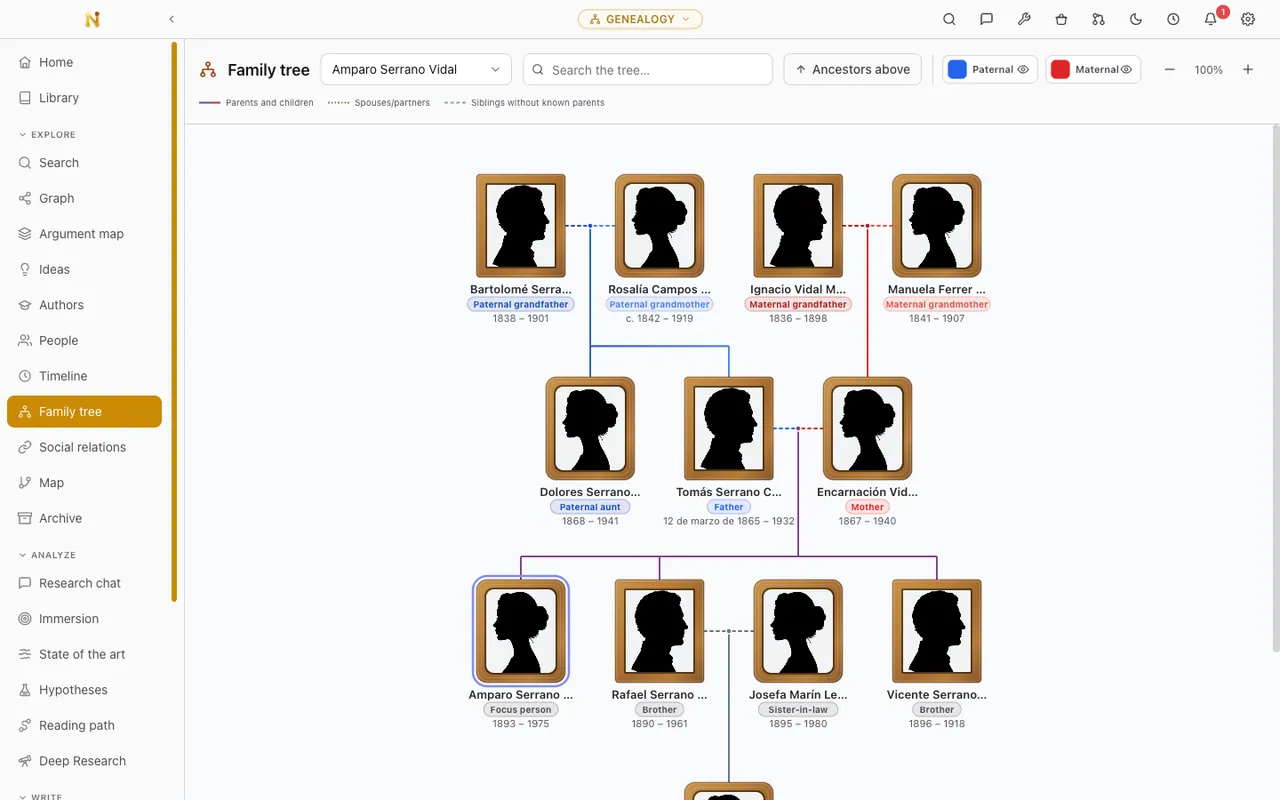
Task: Toggle Paternal line visibility eye
Action: point(1023,70)
